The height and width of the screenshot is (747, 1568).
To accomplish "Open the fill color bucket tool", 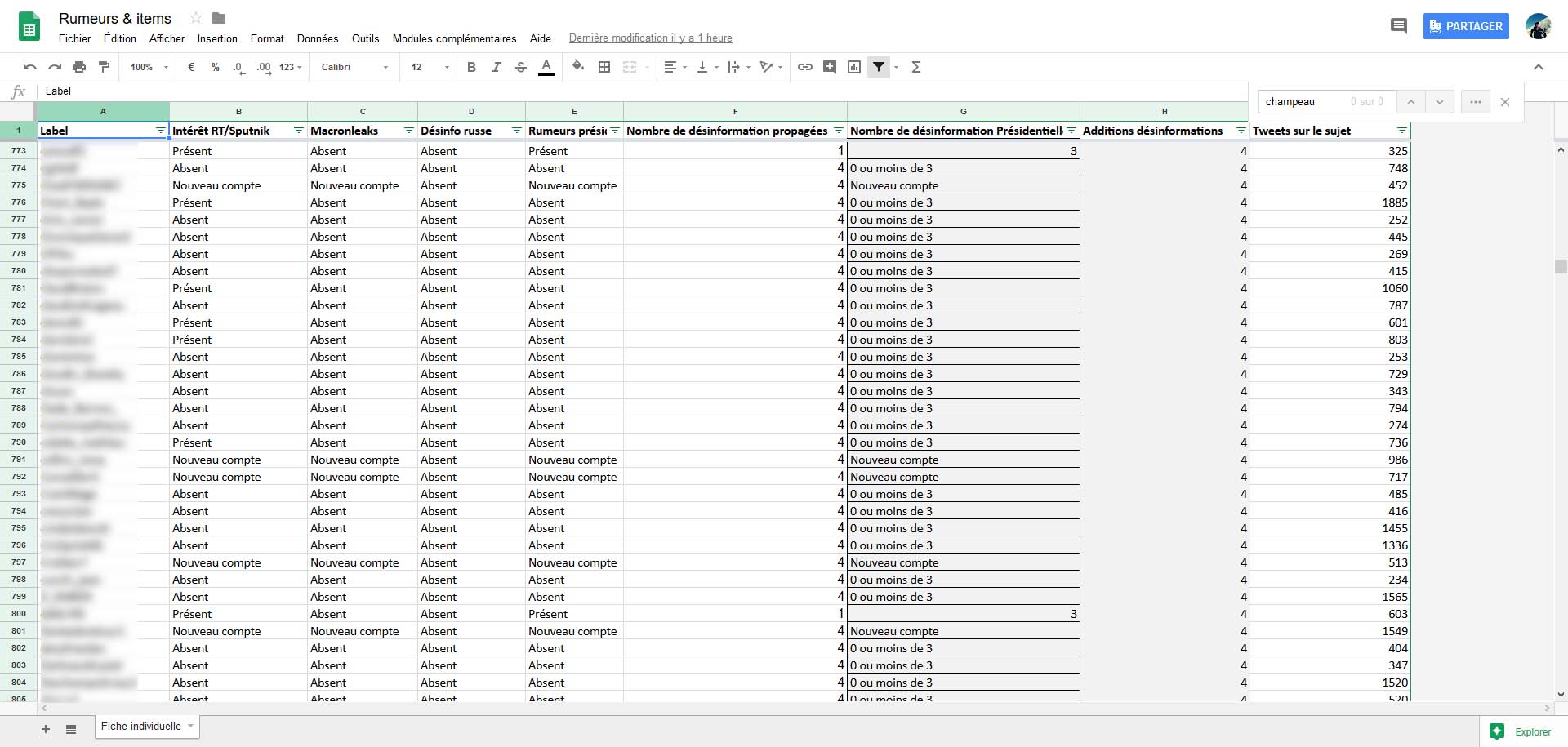I will click(578, 67).
